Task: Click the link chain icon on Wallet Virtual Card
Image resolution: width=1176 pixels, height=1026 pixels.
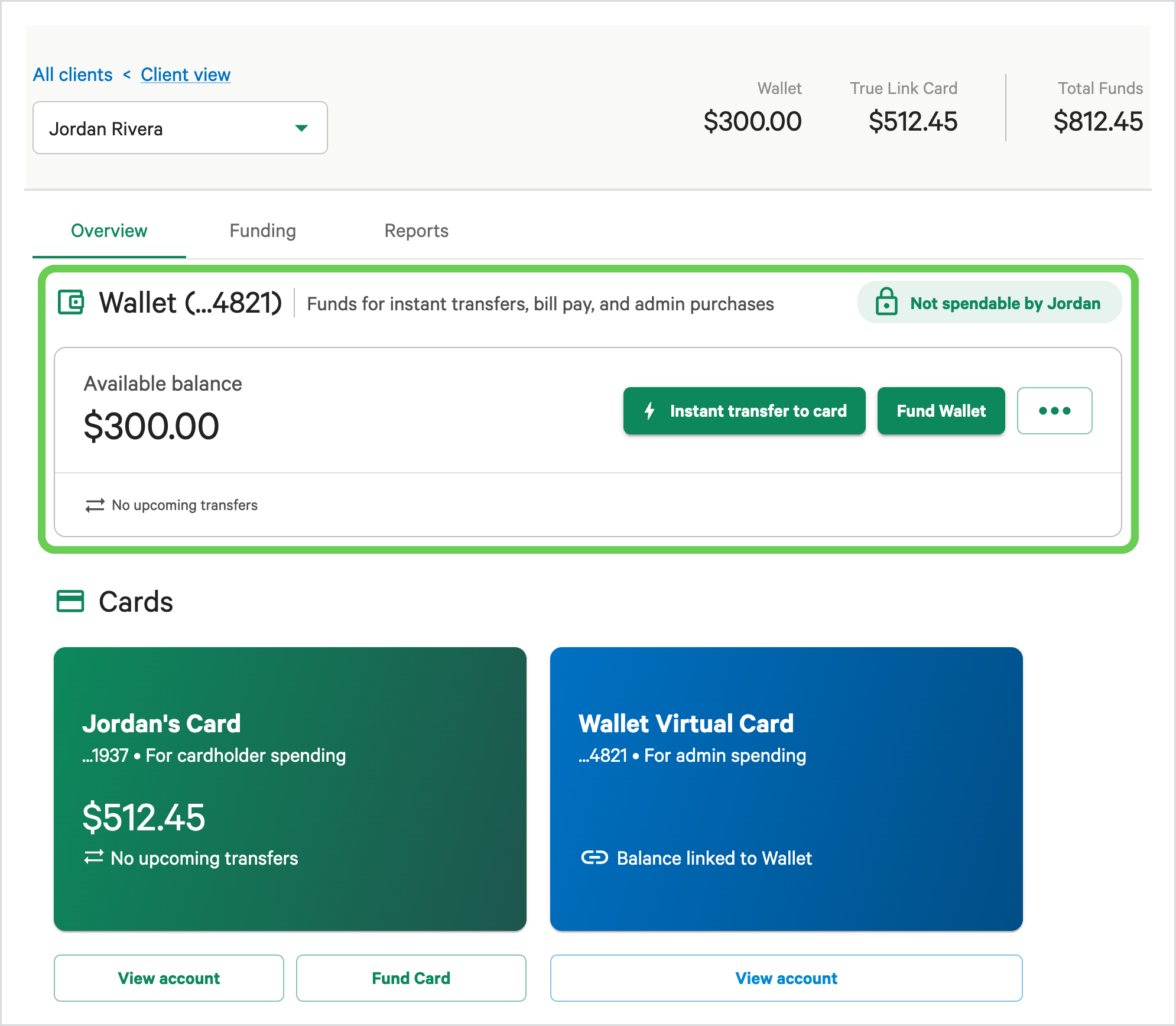Action: pyautogui.click(x=595, y=857)
